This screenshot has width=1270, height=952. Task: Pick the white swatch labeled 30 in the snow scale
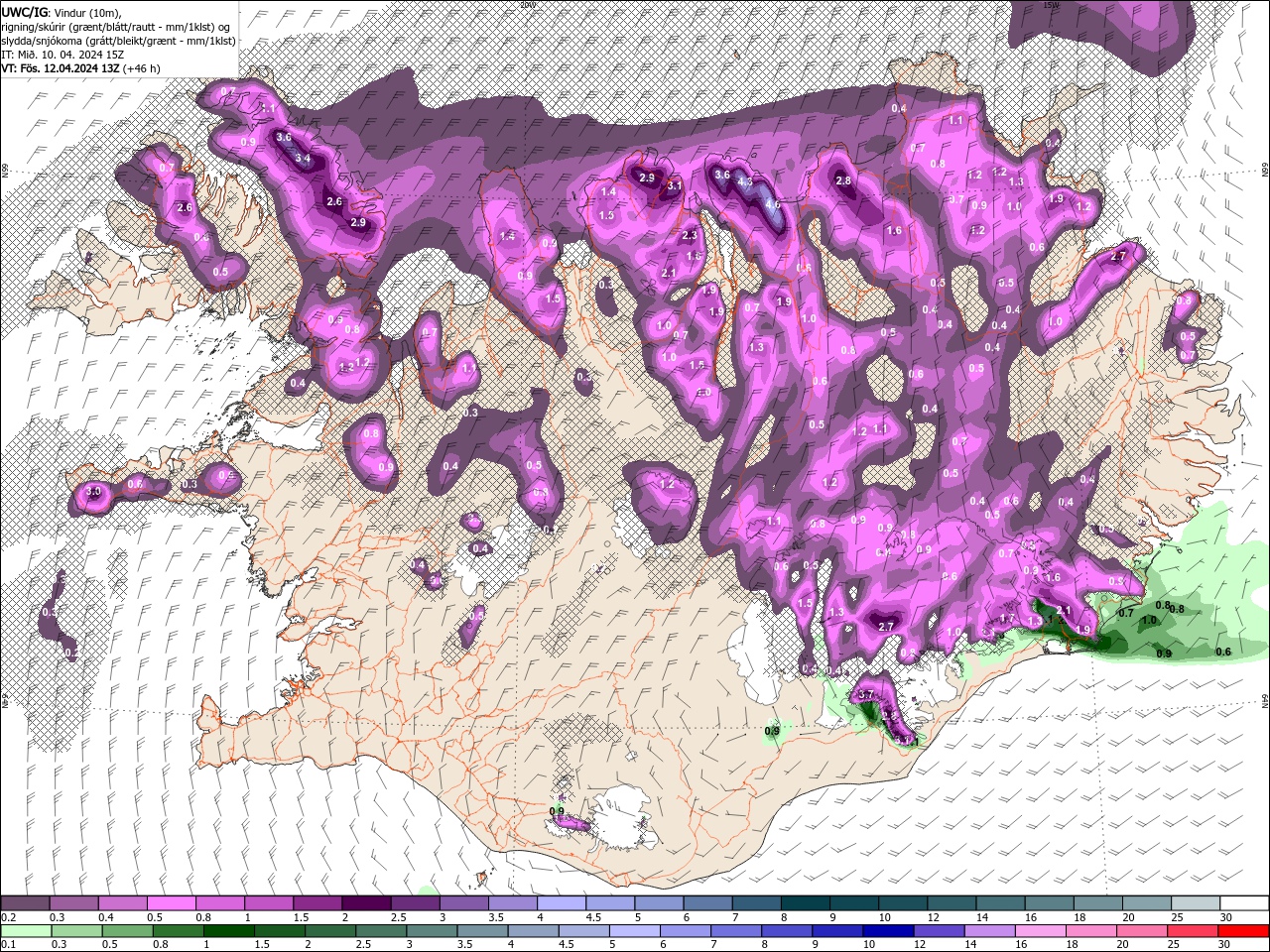pyautogui.click(x=1244, y=903)
